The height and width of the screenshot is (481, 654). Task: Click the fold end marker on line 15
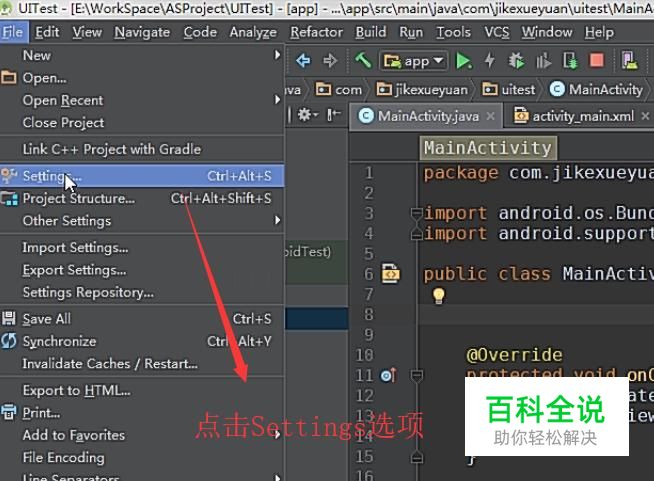(416, 457)
